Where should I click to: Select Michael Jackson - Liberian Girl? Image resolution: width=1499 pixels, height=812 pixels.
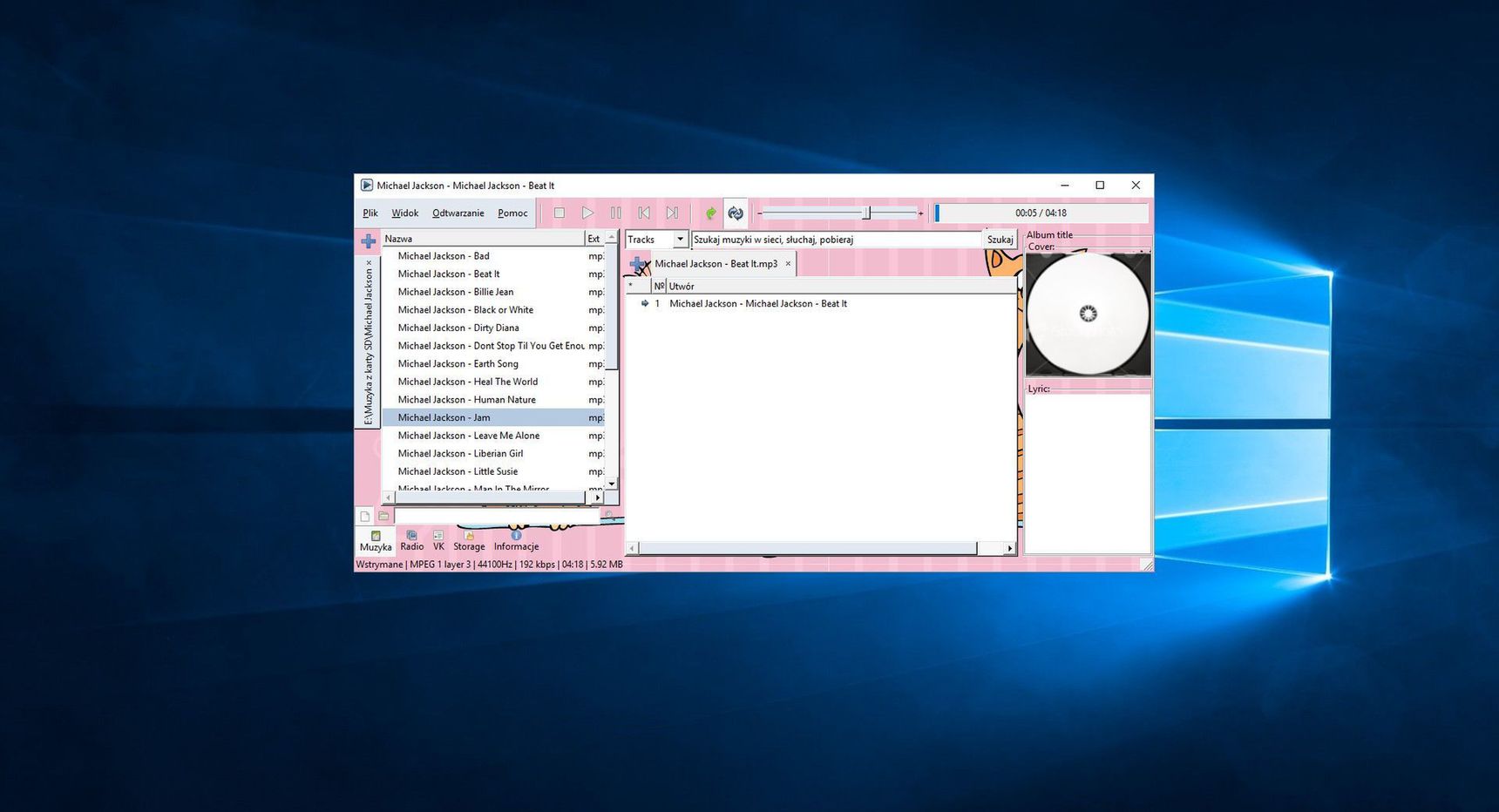tap(493, 454)
